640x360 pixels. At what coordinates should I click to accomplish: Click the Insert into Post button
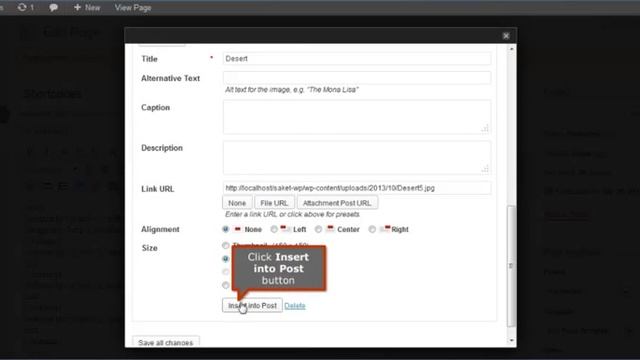click(x=252, y=305)
